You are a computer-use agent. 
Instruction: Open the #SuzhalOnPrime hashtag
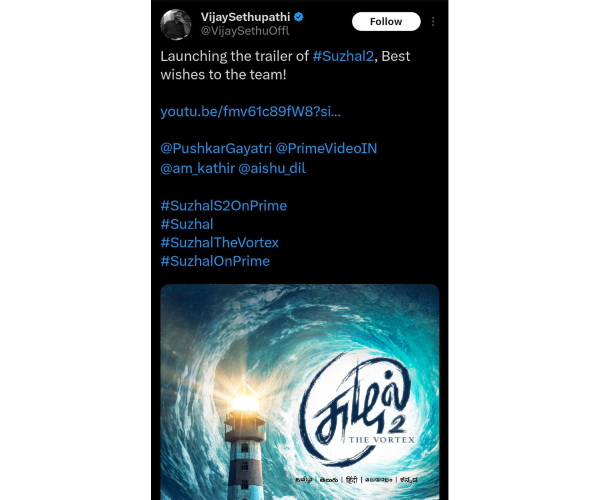215,261
